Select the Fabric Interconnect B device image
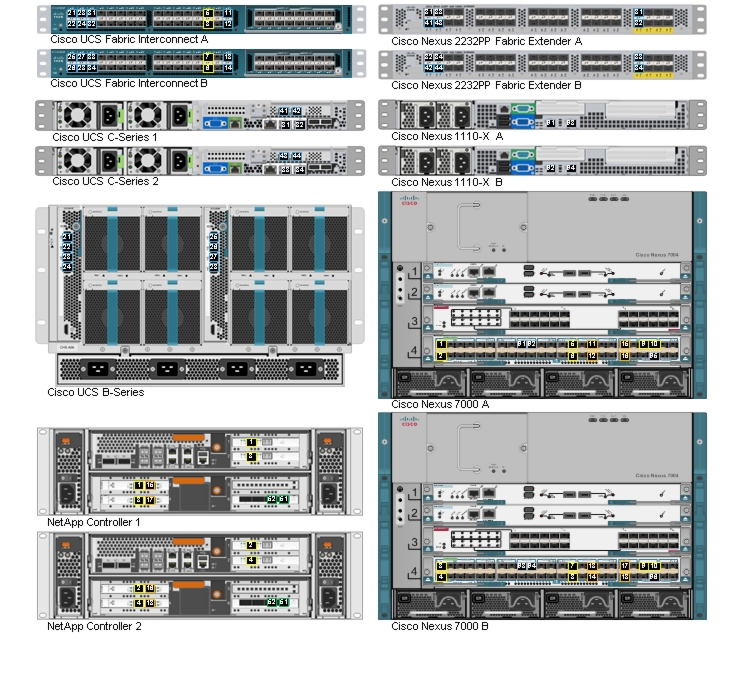Image resolution: width=738 pixels, height=674 pixels. 201,63
